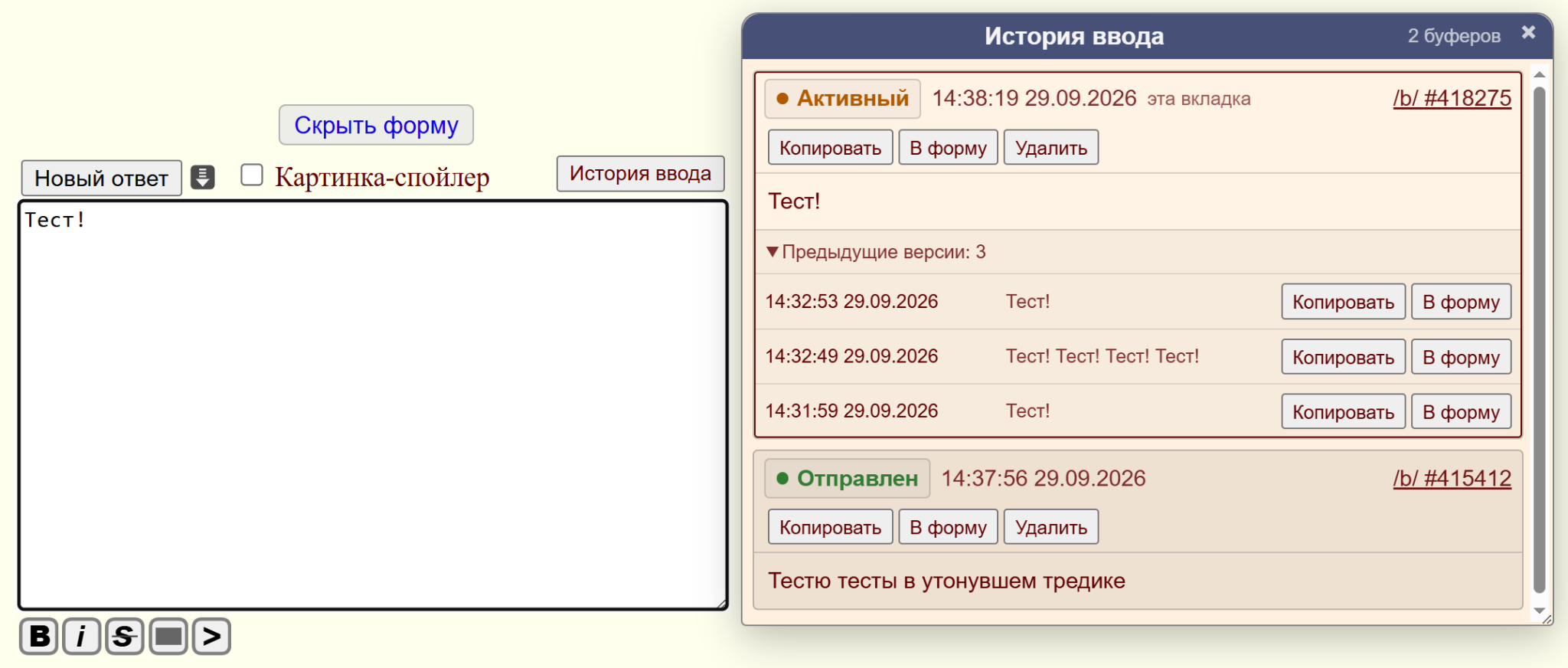Collapse the Предыдущие версии: 3 section
The image size is (1568, 668).
pyautogui.click(x=877, y=252)
